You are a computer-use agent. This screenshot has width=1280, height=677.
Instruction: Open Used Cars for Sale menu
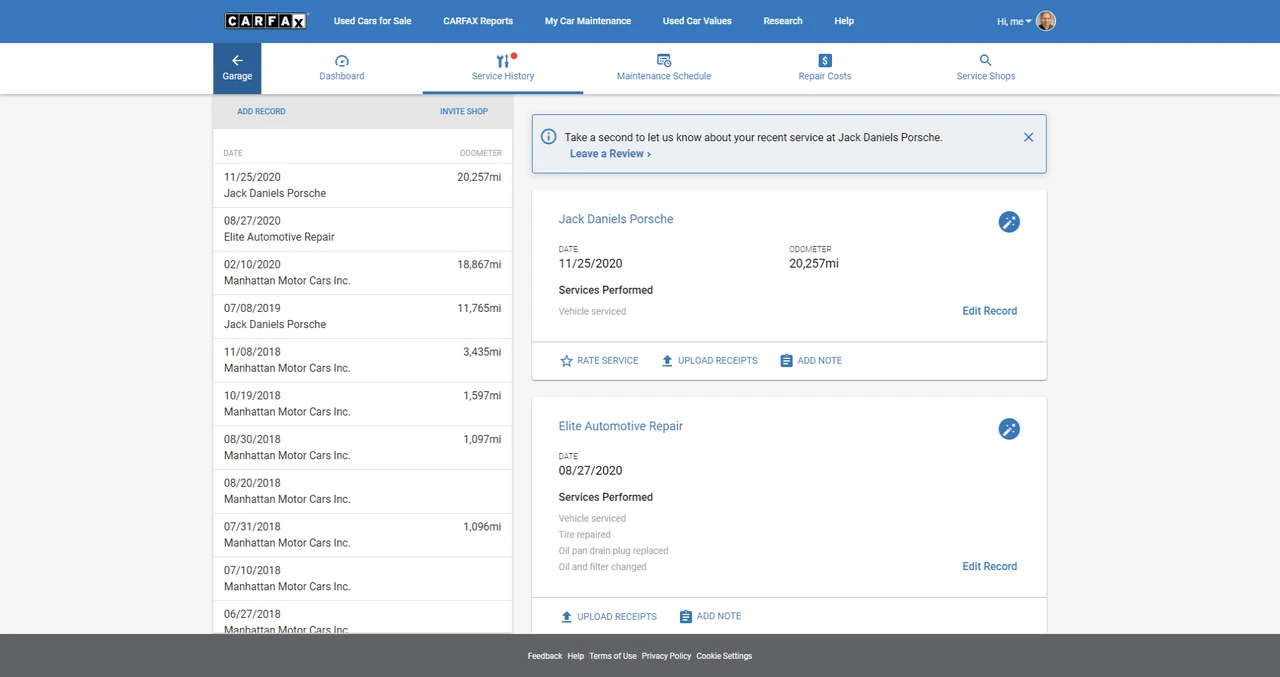372,21
